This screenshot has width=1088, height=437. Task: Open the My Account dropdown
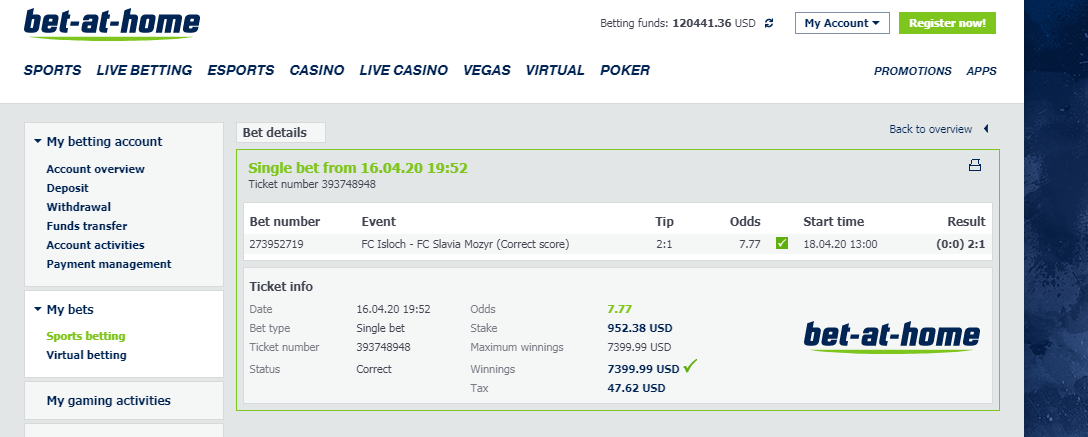point(842,23)
